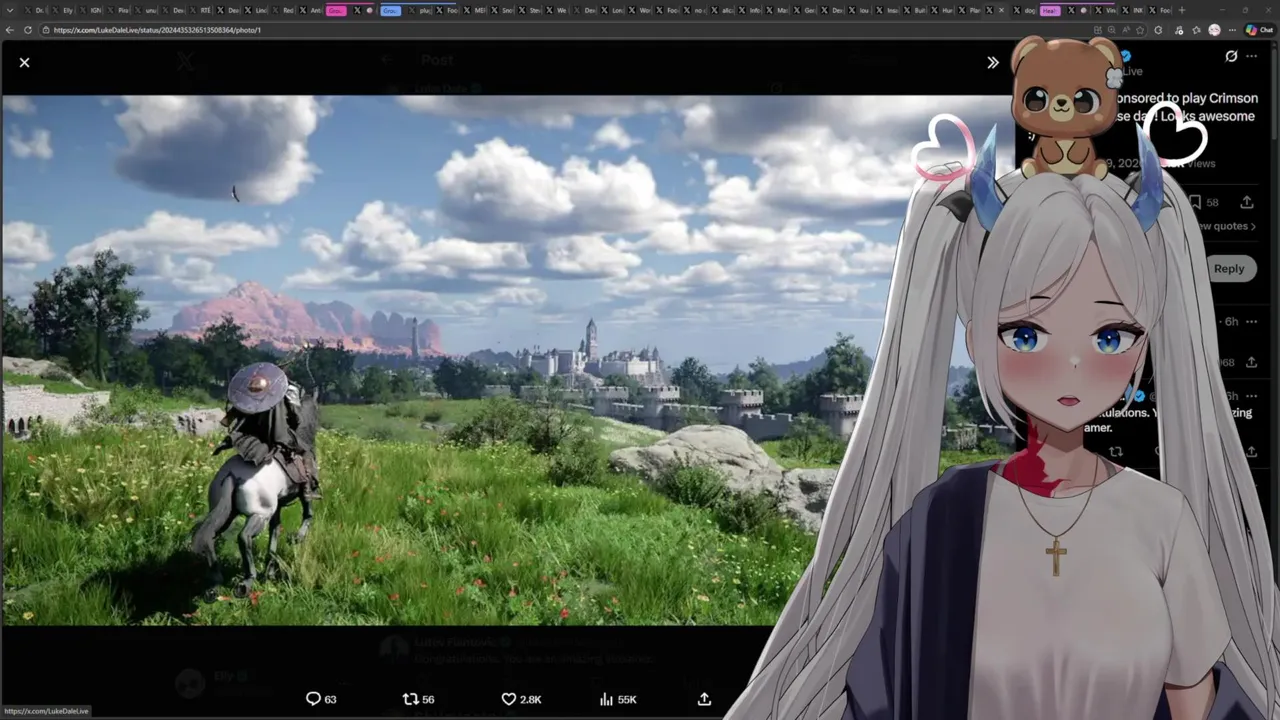Image resolution: width=1280 pixels, height=720 pixels.
Task: Switch to the plug tab
Action: [420, 10]
